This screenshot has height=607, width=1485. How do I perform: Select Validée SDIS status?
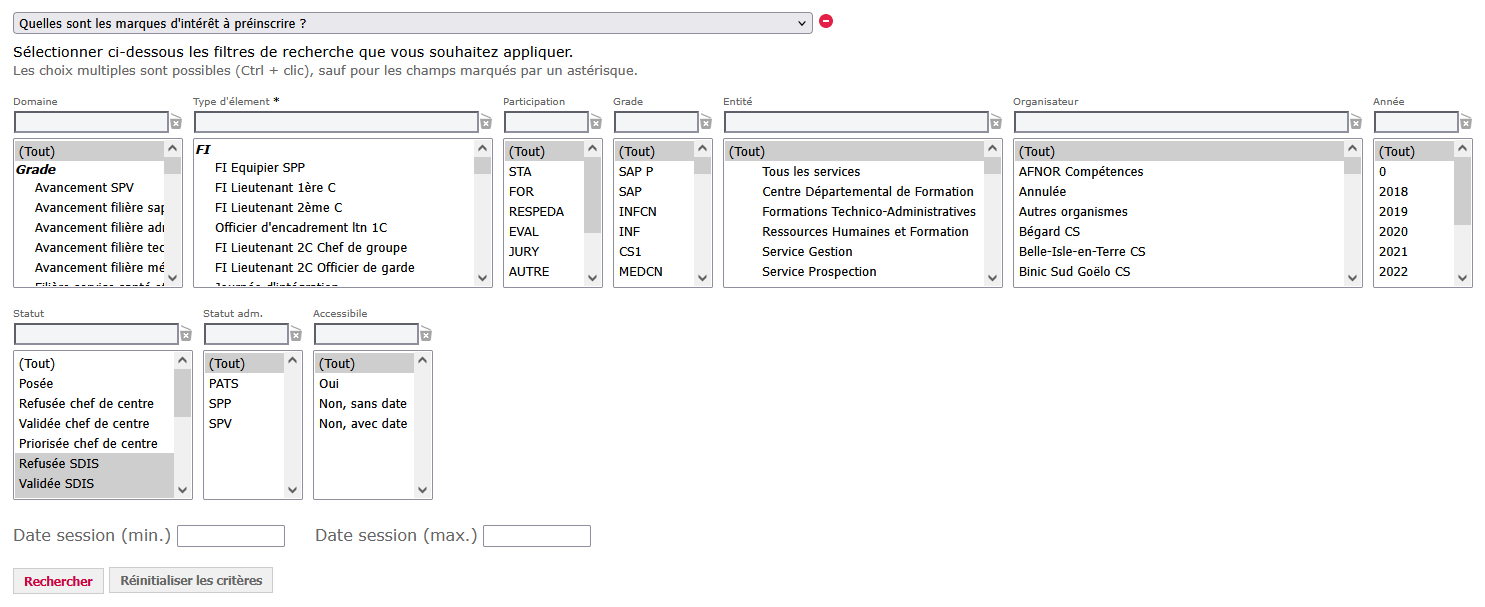95,484
